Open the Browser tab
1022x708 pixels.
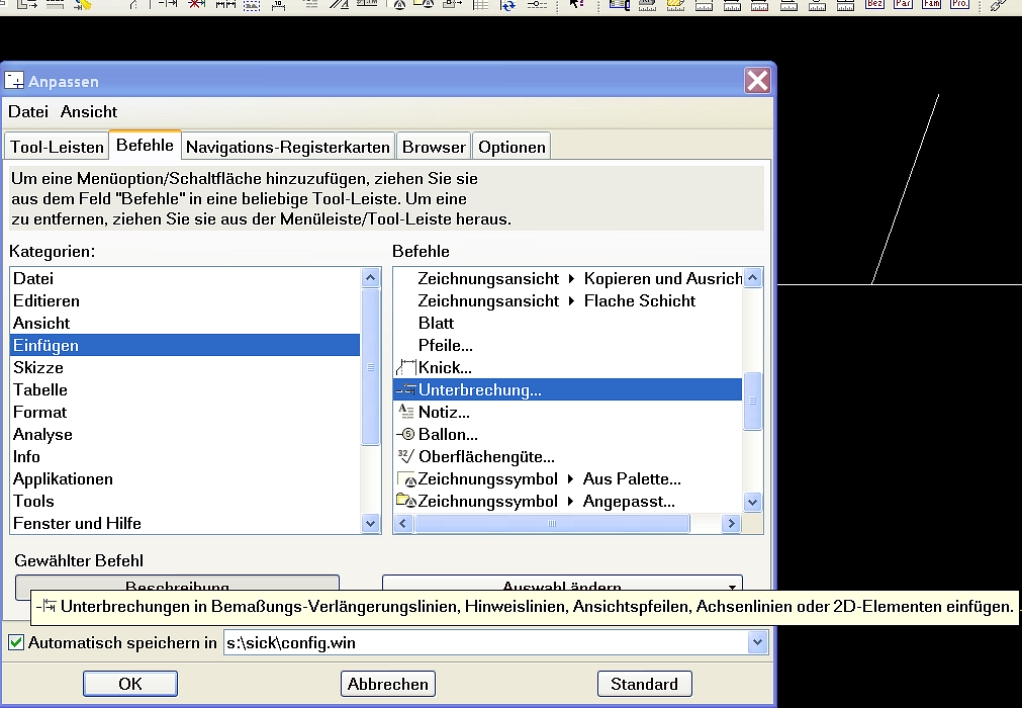(433, 147)
